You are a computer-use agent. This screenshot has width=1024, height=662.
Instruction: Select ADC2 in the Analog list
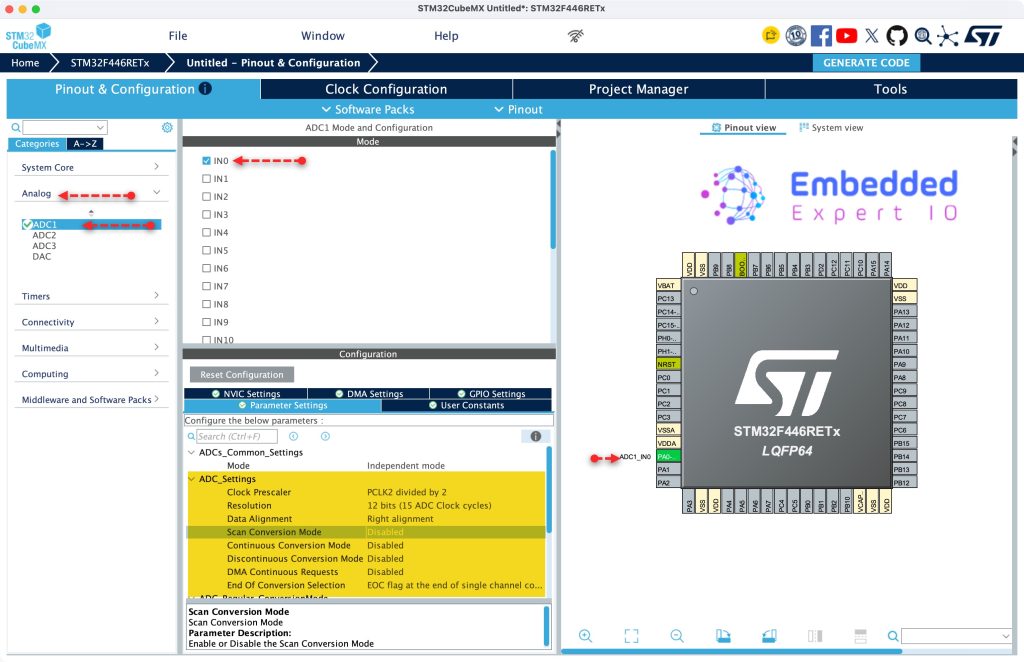coord(44,235)
